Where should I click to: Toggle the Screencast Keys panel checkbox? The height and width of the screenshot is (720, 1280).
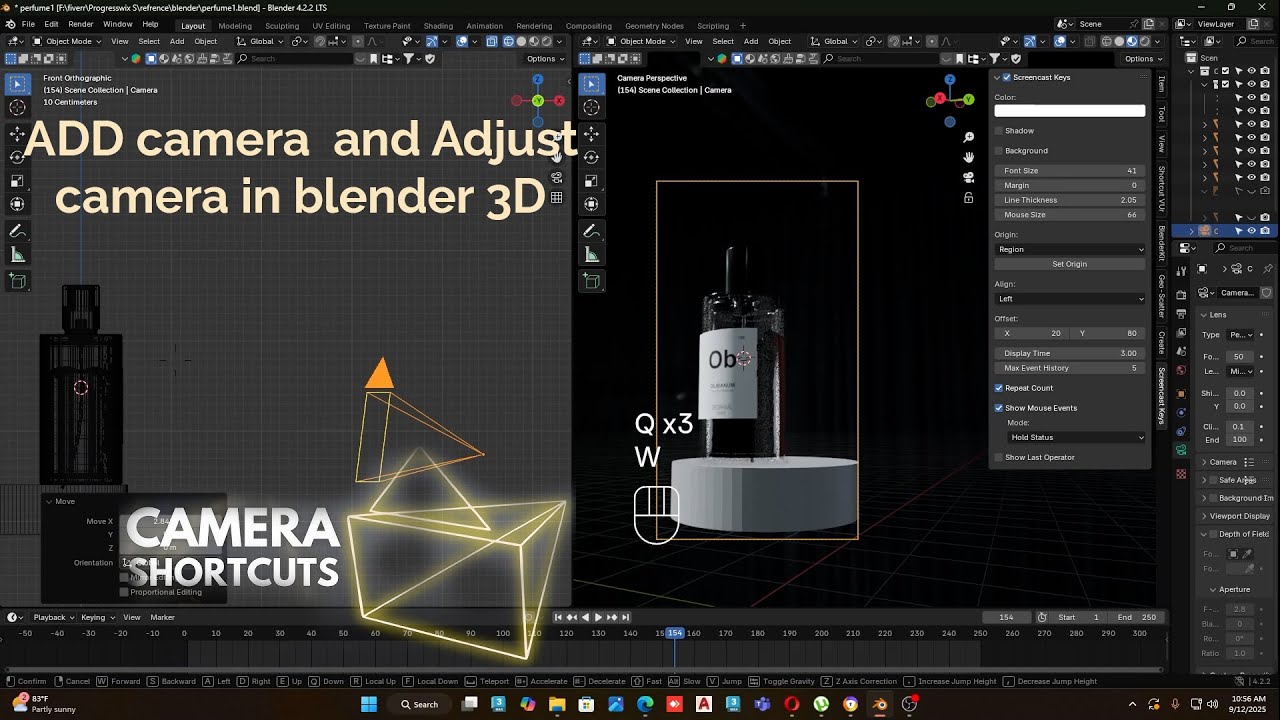[x=1007, y=77]
